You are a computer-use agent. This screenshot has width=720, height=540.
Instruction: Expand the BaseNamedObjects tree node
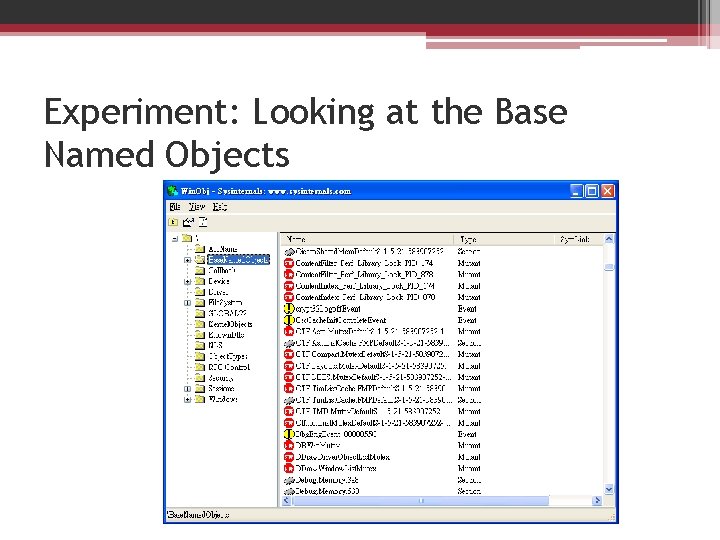[x=187, y=260]
